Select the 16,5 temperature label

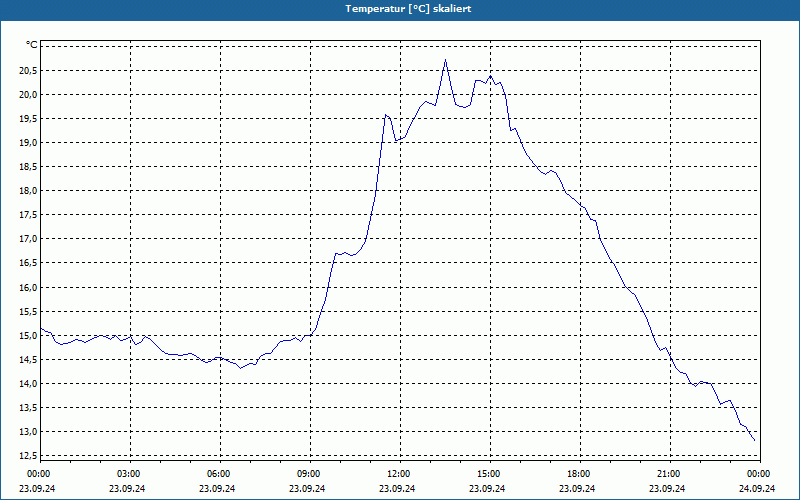click(x=28, y=263)
